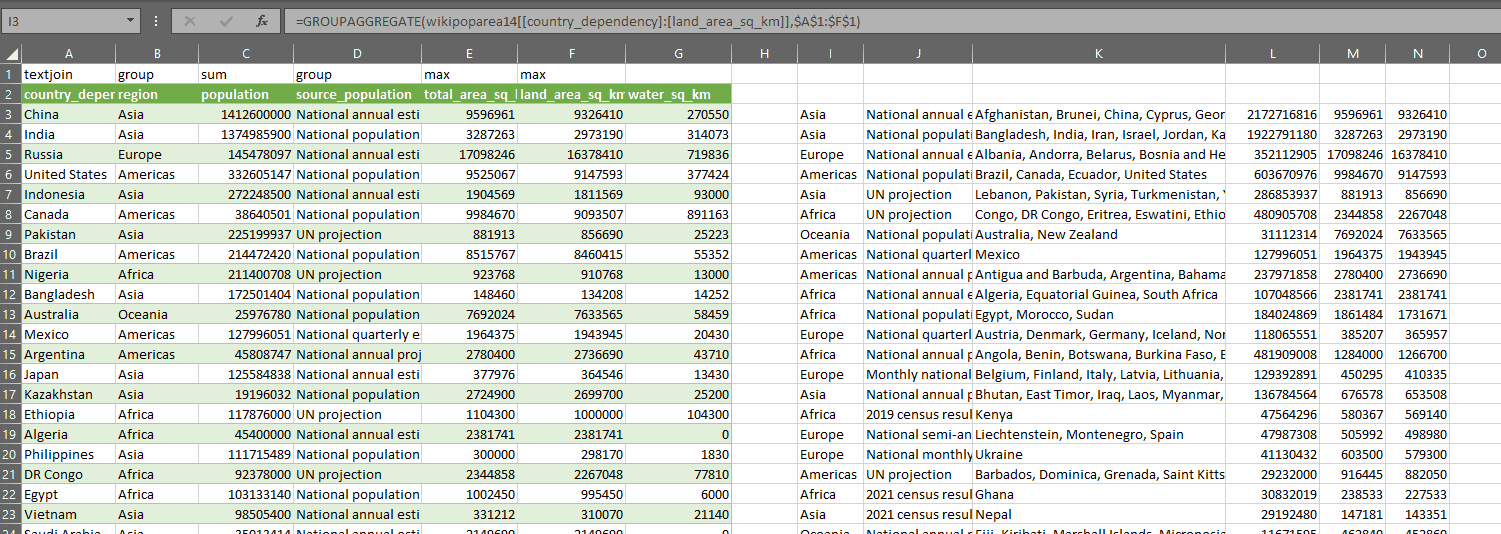Click the formula bar options dots
The height and width of the screenshot is (534, 1501).
pos(156,20)
